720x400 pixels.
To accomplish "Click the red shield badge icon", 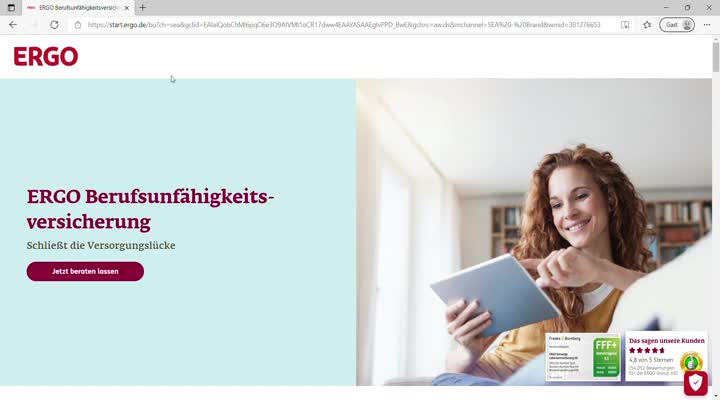I will (695, 383).
